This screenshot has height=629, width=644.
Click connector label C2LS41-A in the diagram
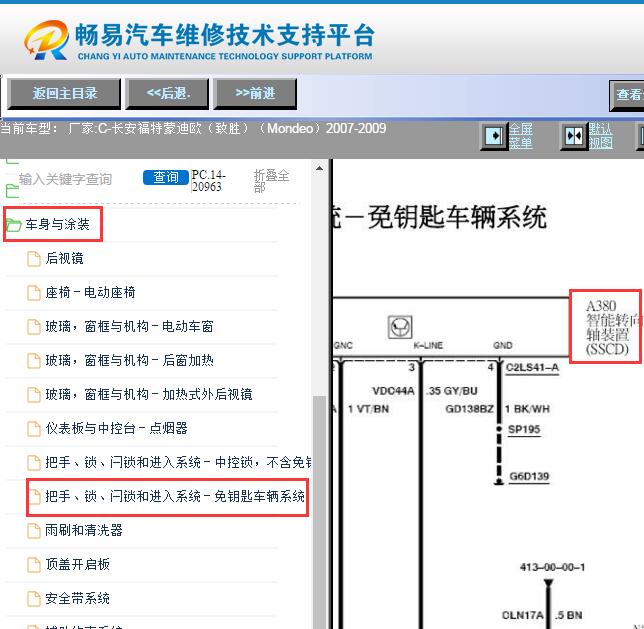[x=532, y=367]
